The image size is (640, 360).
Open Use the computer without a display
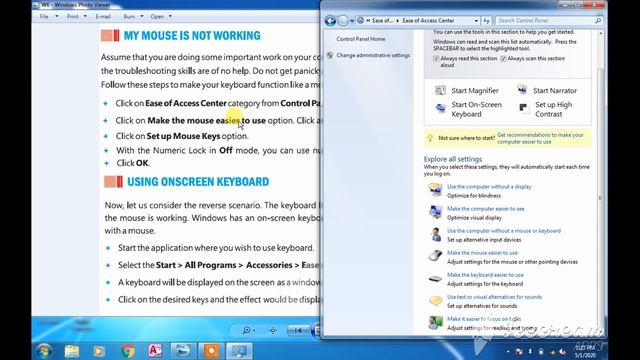tap(489, 187)
